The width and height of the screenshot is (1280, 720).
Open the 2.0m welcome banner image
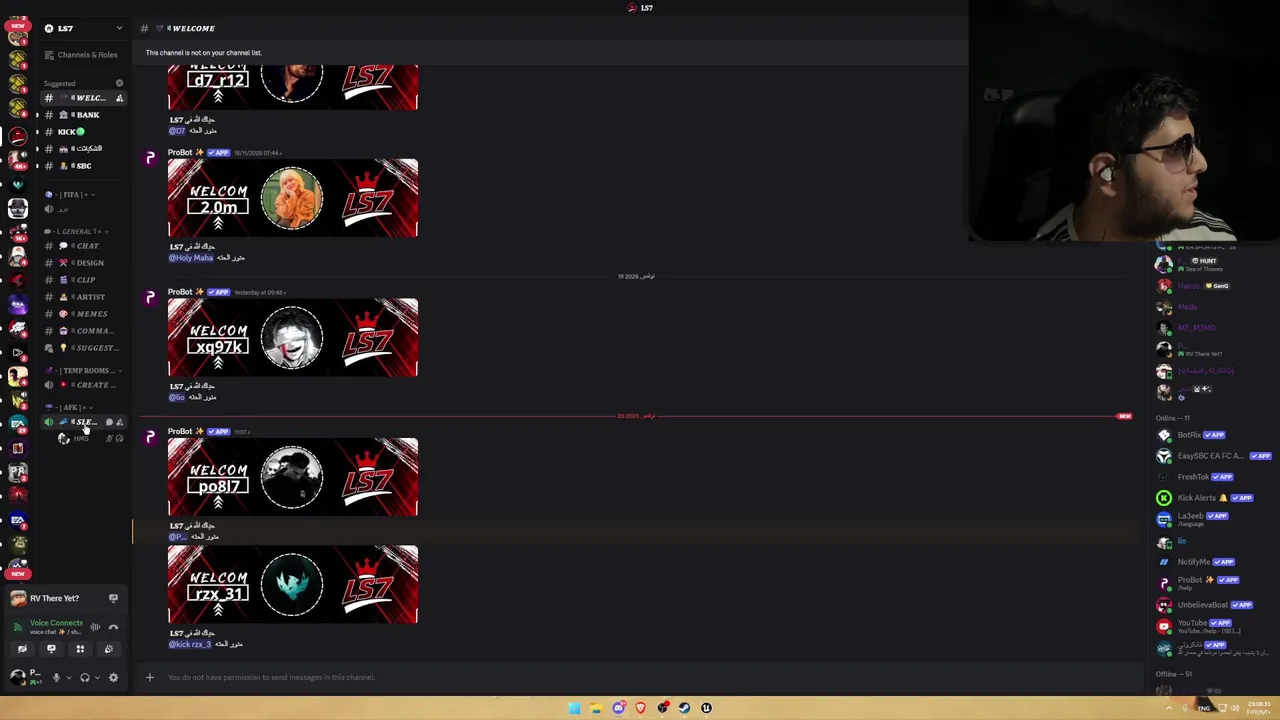[x=293, y=198]
